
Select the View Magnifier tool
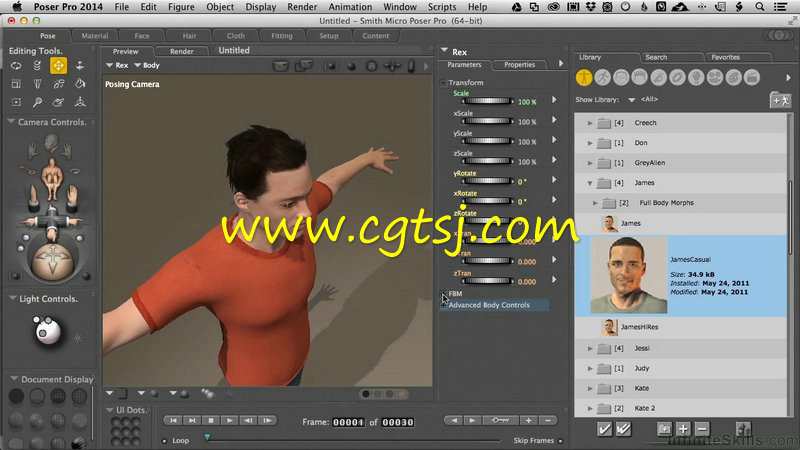37,102
